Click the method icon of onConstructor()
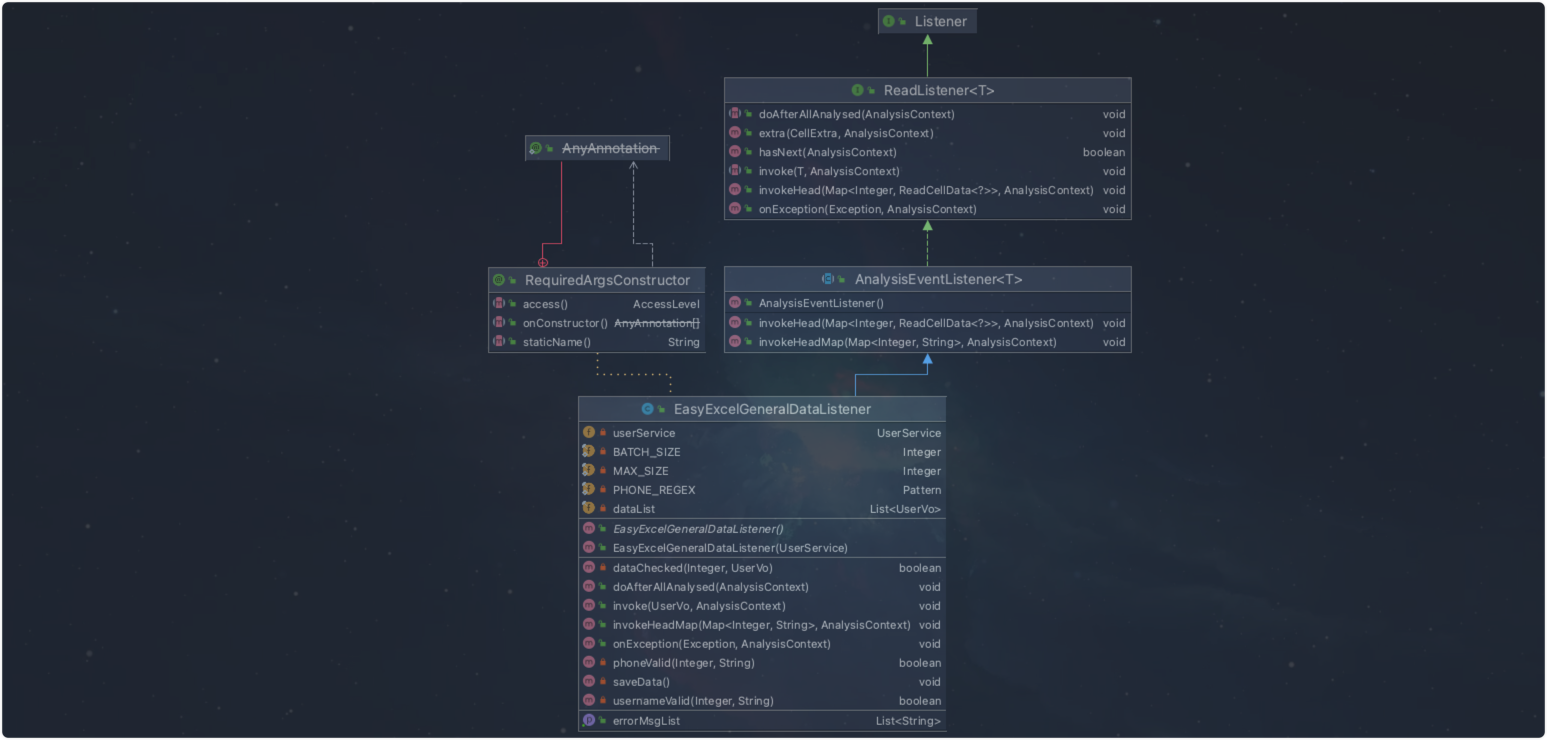Screen dimensions: 1547x740 (499, 323)
